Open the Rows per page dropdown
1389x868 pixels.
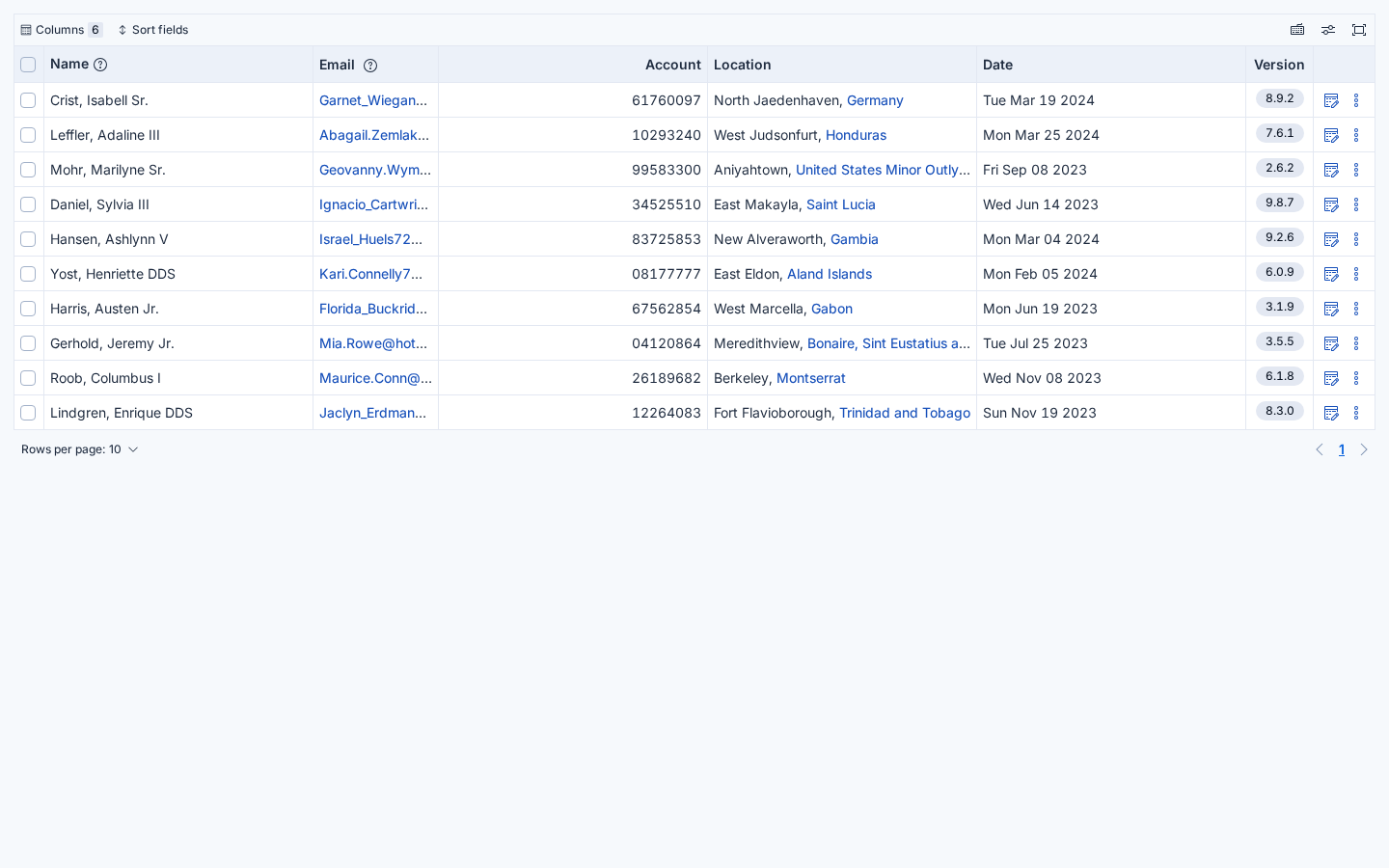pyautogui.click(x=80, y=449)
